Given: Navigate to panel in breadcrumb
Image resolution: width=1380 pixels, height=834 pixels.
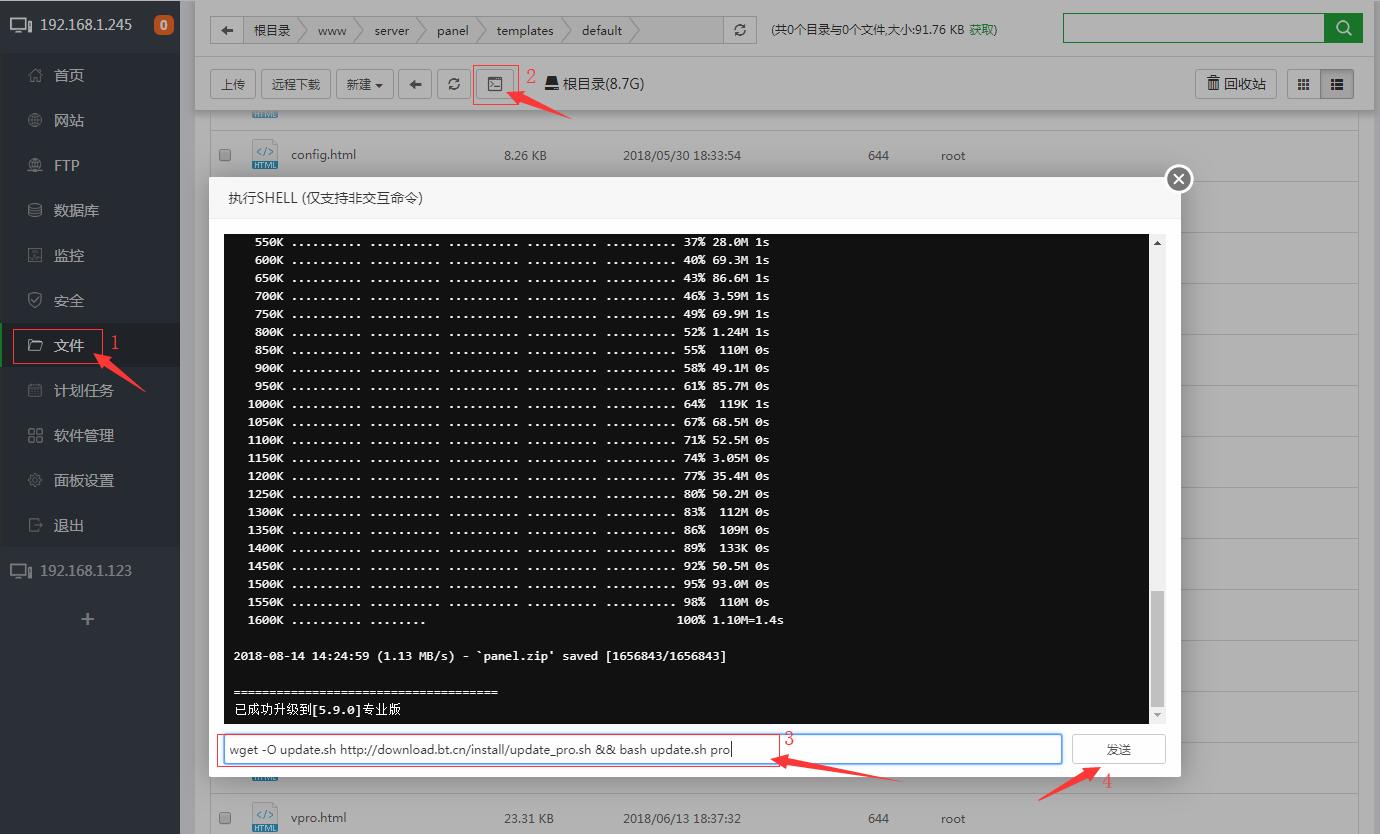Looking at the screenshot, I should click(x=453, y=30).
